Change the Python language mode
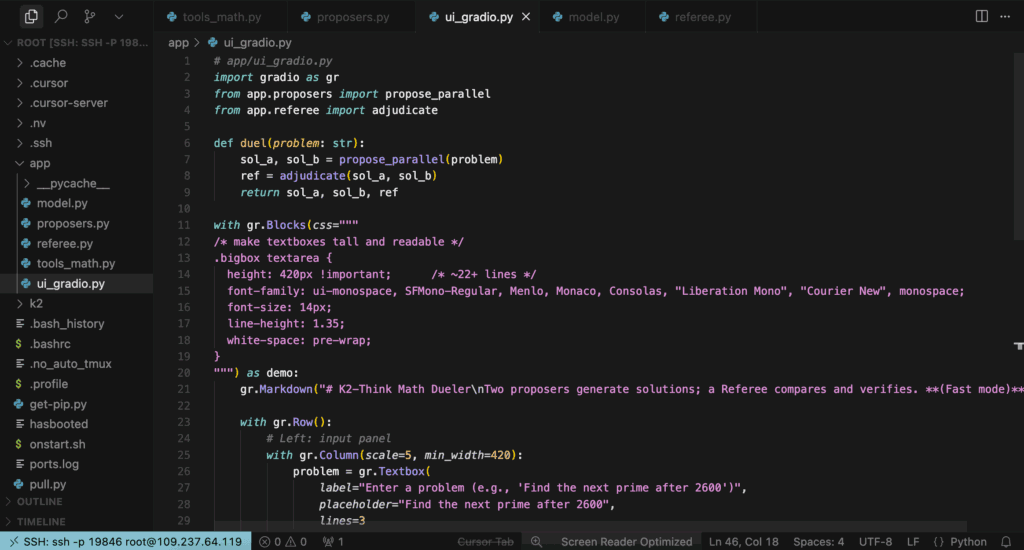 [x=960, y=541]
